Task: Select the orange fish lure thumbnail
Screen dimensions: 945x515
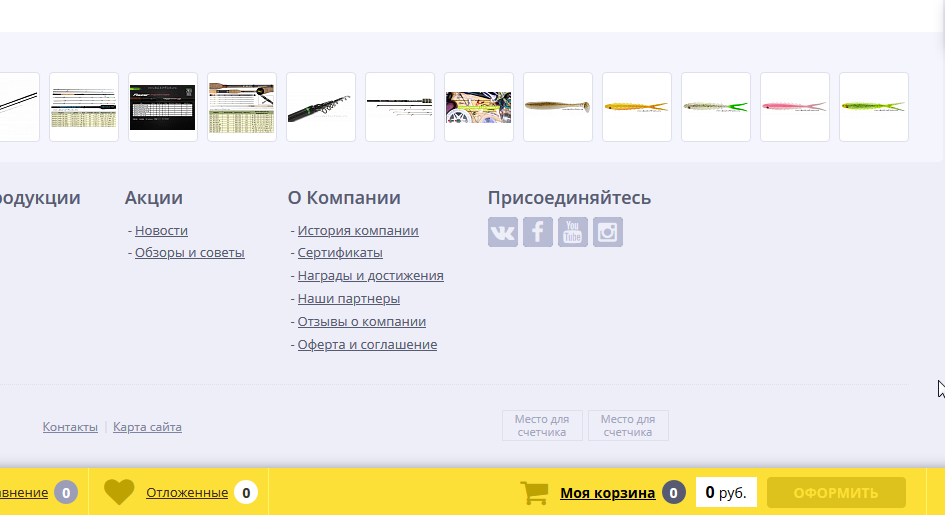Action: coord(637,107)
